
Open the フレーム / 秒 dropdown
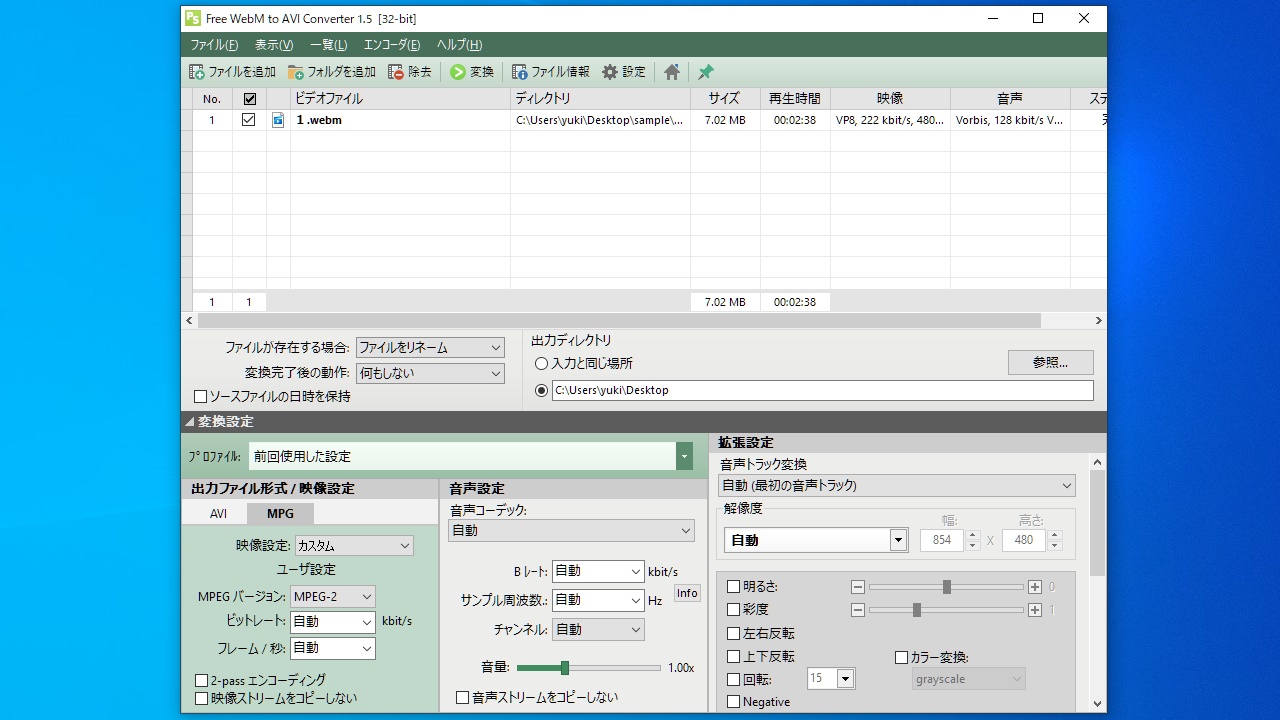(333, 648)
